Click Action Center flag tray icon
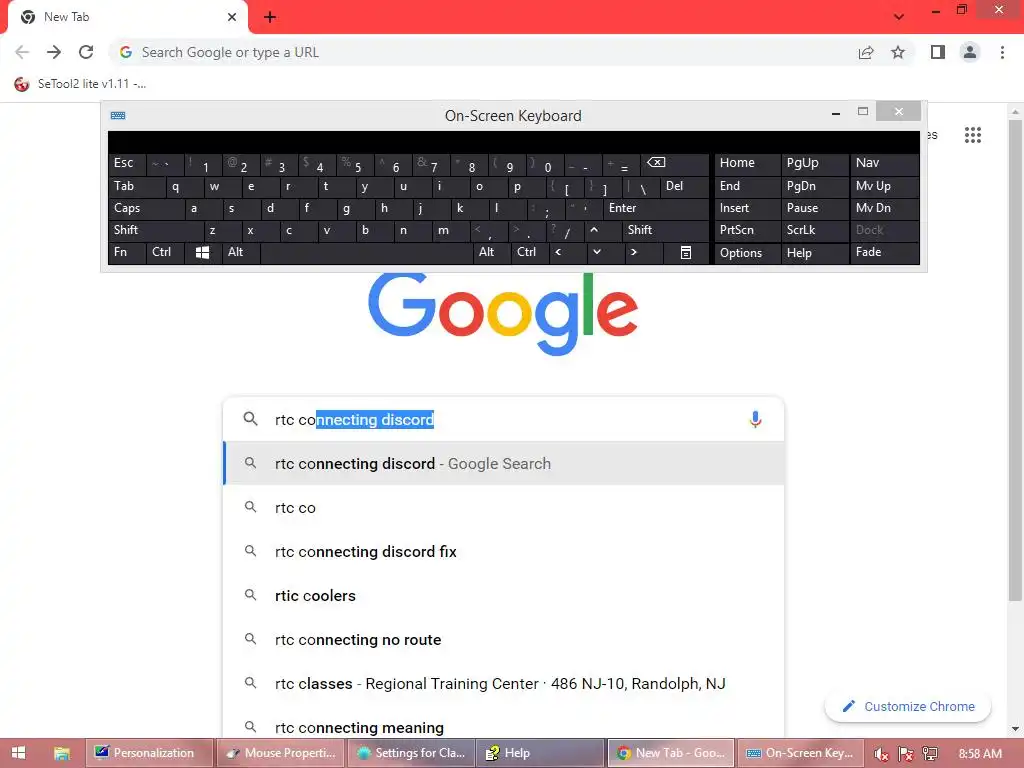 (x=906, y=754)
